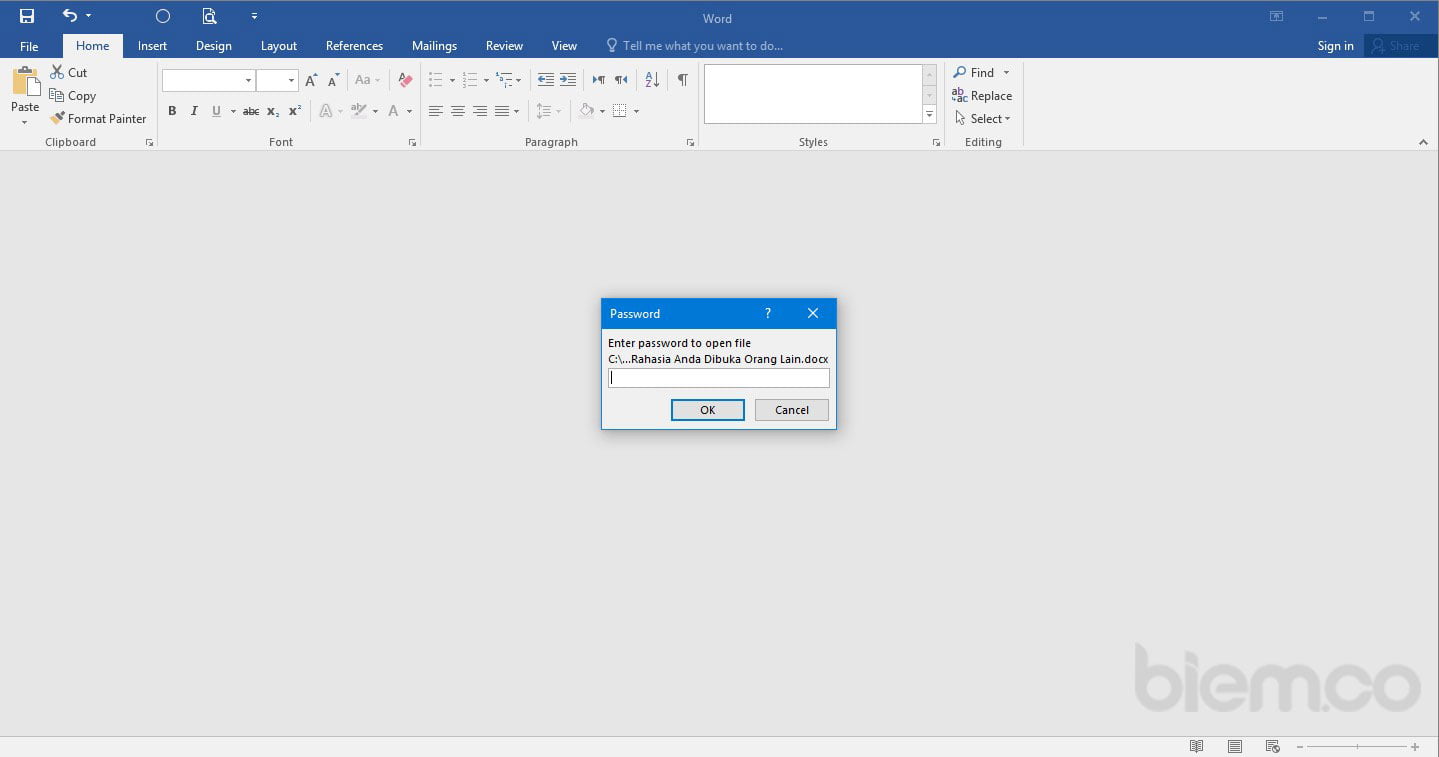Image resolution: width=1439 pixels, height=757 pixels.
Task: Click the Borders icon
Action: point(620,111)
